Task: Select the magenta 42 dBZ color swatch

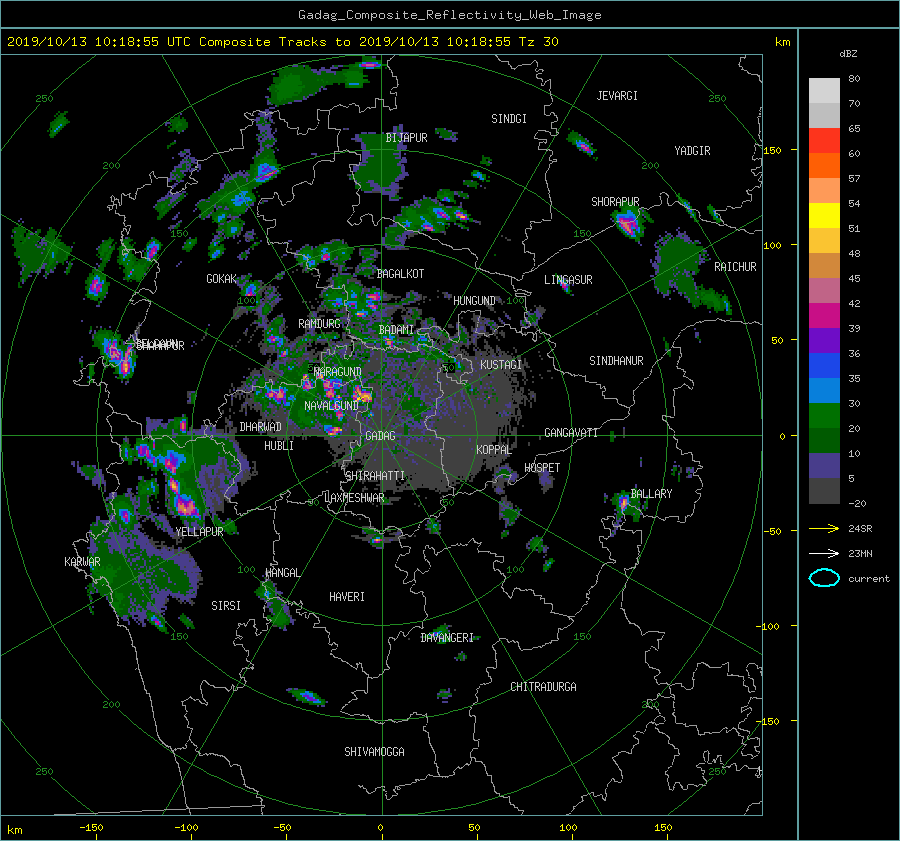Action: (x=824, y=315)
